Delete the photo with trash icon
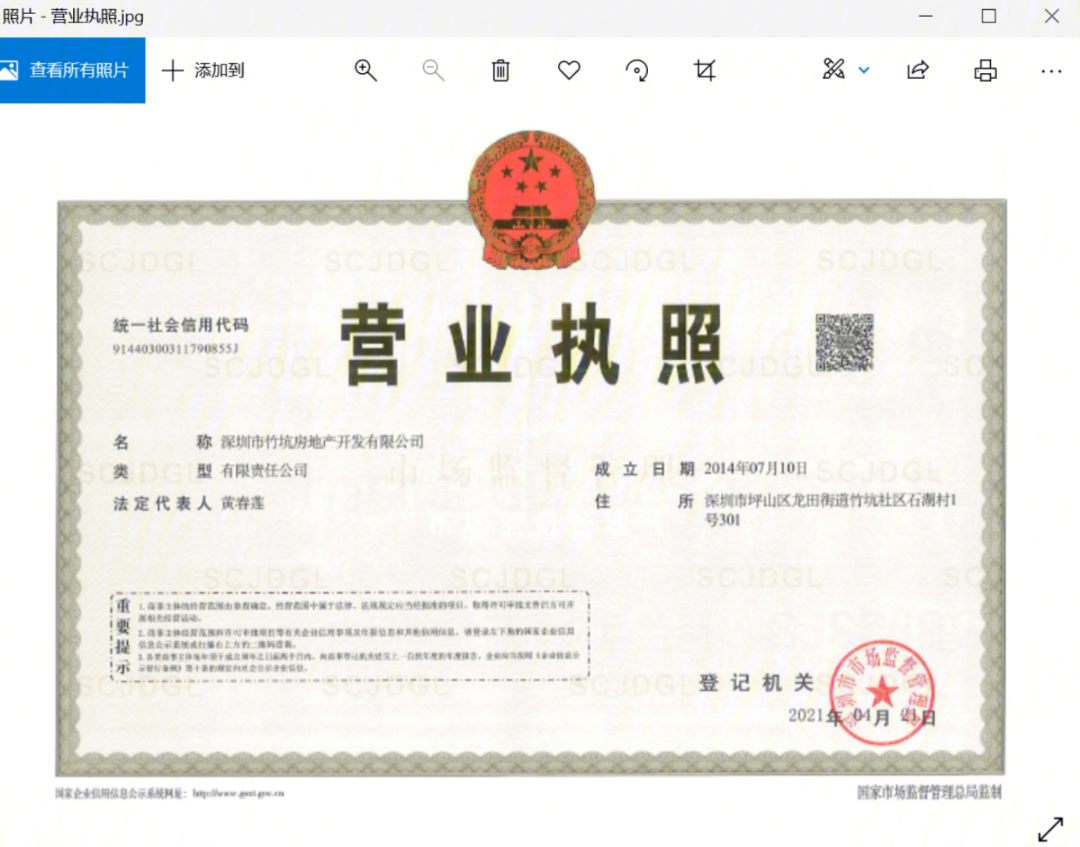The width and height of the screenshot is (1080, 847). 501,70
